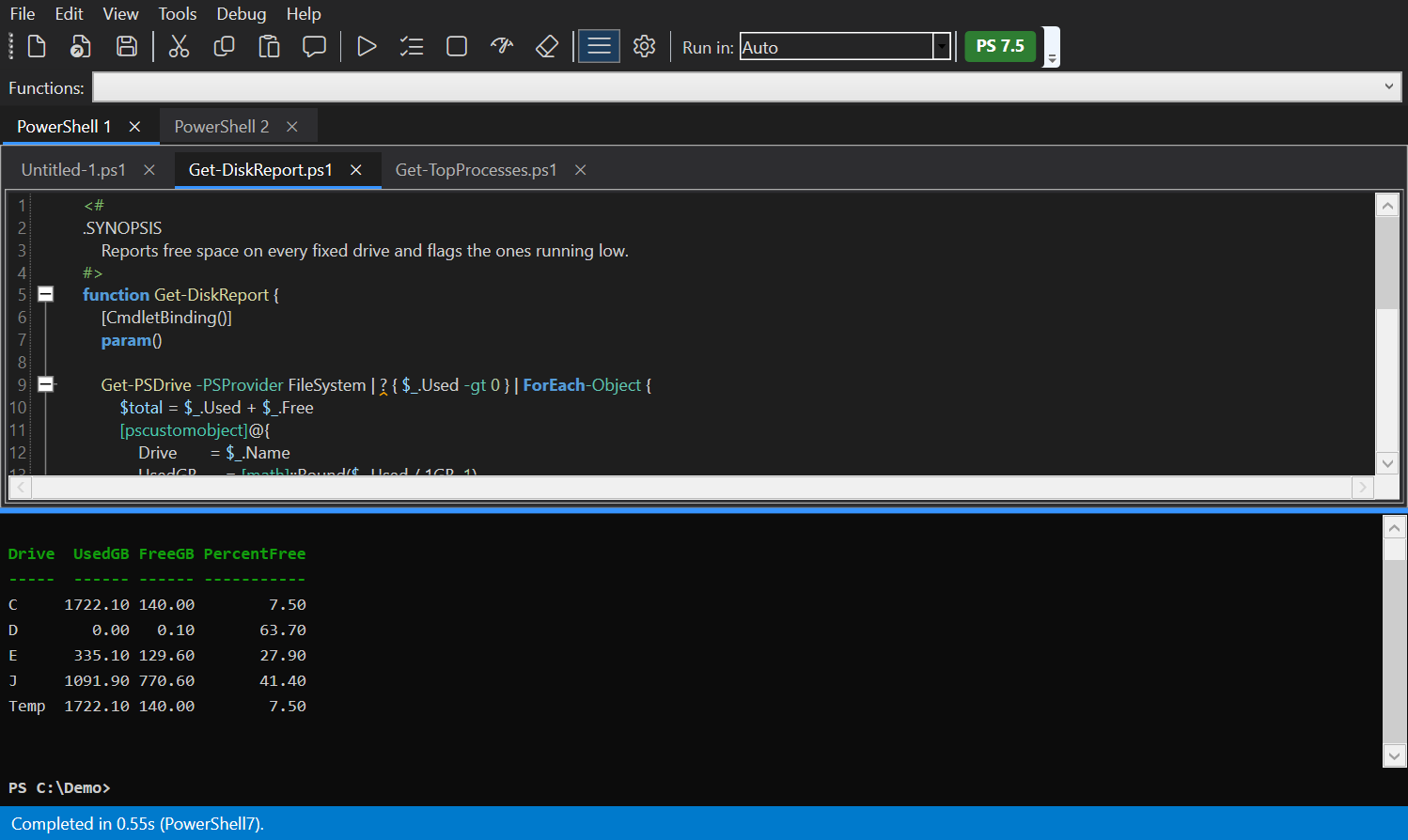Toggle the script pane layout button
This screenshot has height=840, width=1408.
pyautogui.click(x=599, y=46)
